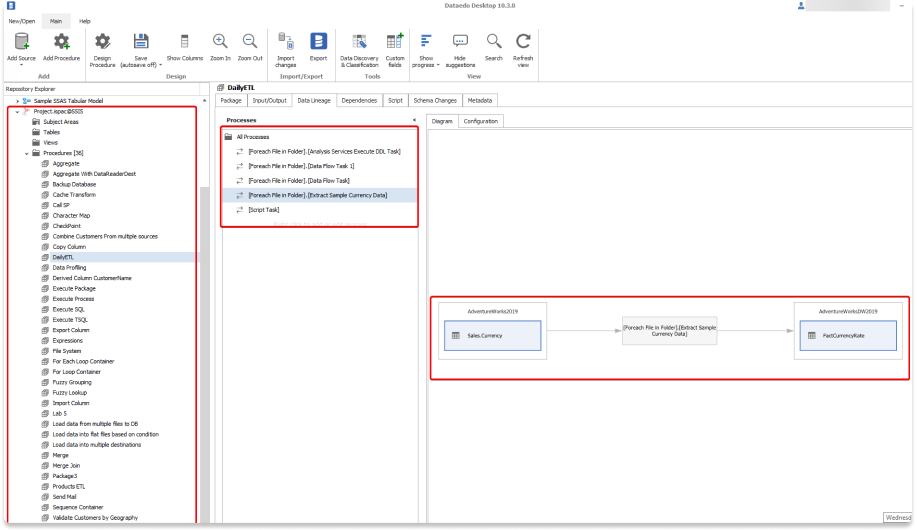Click the Export icon
The height and width of the screenshot is (531, 916).
[x=318, y=41]
